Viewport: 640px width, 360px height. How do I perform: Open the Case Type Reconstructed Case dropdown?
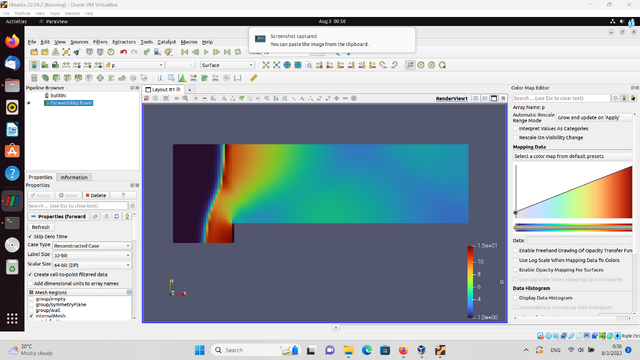point(91,246)
